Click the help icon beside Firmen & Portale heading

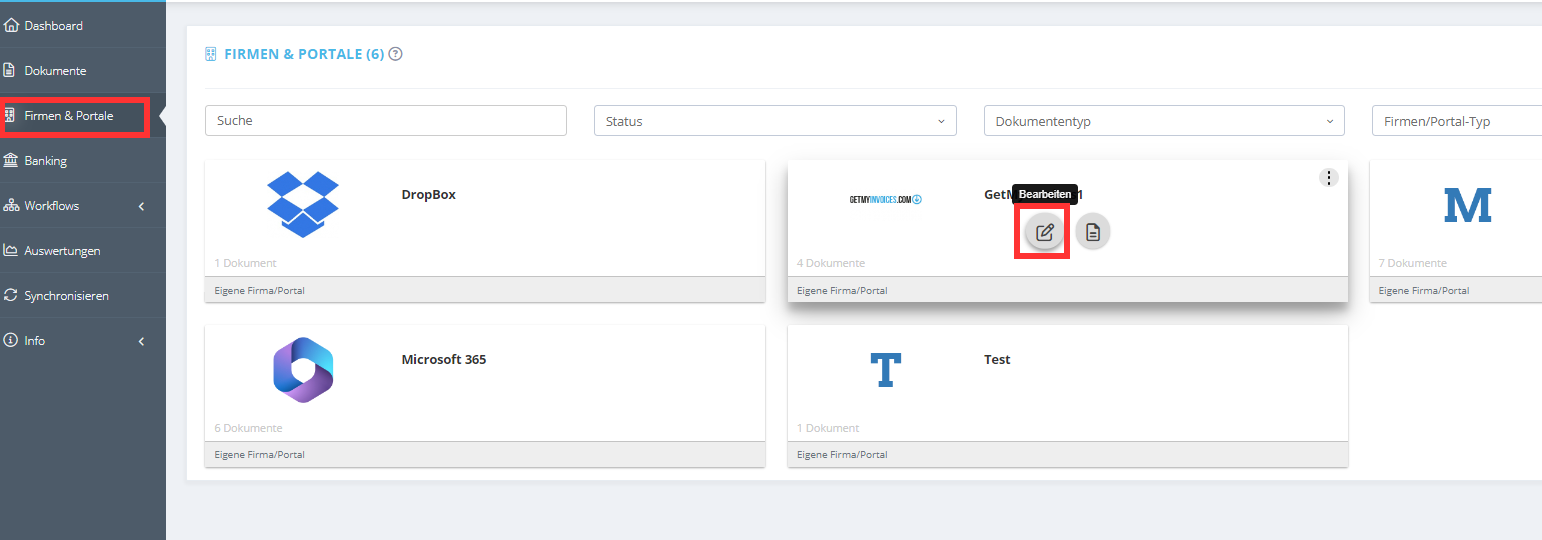pyautogui.click(x=395, y=54)
